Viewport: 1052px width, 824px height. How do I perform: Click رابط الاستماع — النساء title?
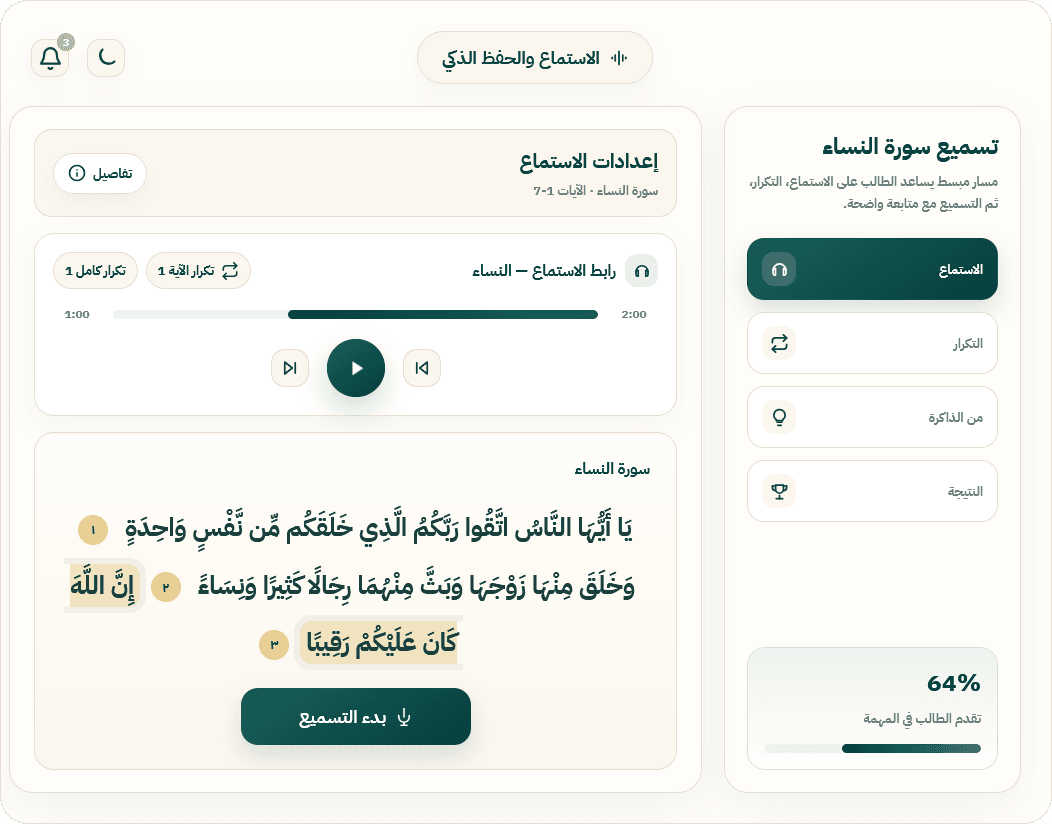[x=544, y=271]
